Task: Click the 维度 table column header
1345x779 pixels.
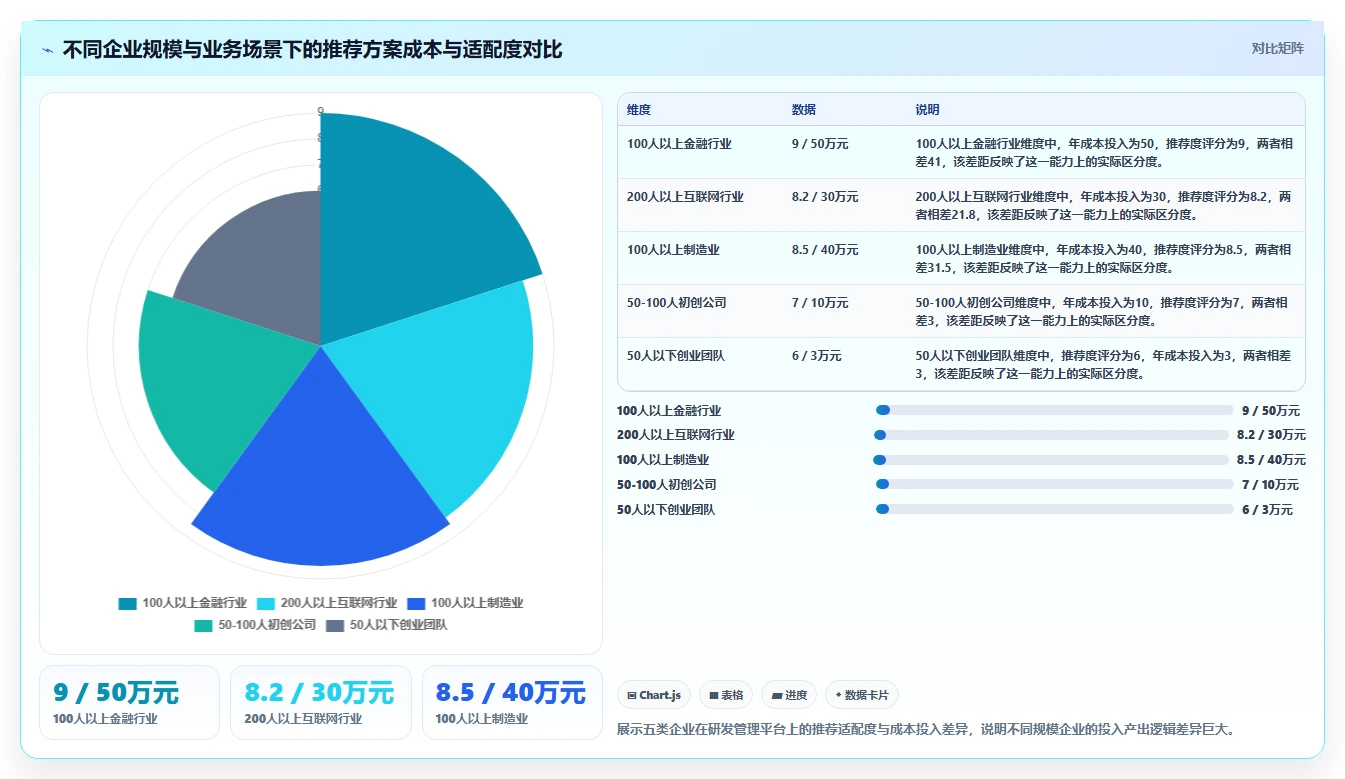Action: (639, 110)
